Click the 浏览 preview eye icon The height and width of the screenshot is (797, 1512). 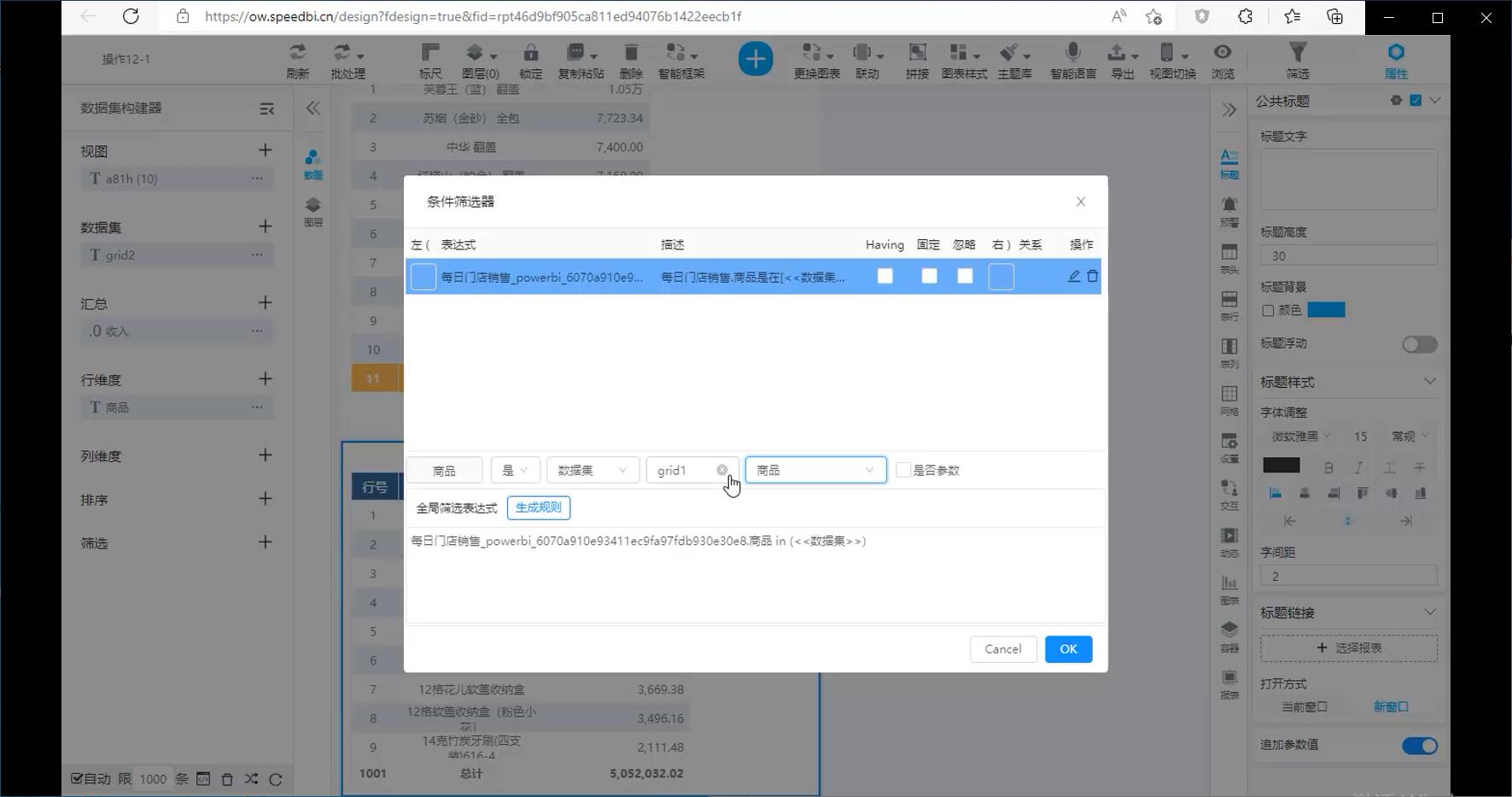[1223, 60]
